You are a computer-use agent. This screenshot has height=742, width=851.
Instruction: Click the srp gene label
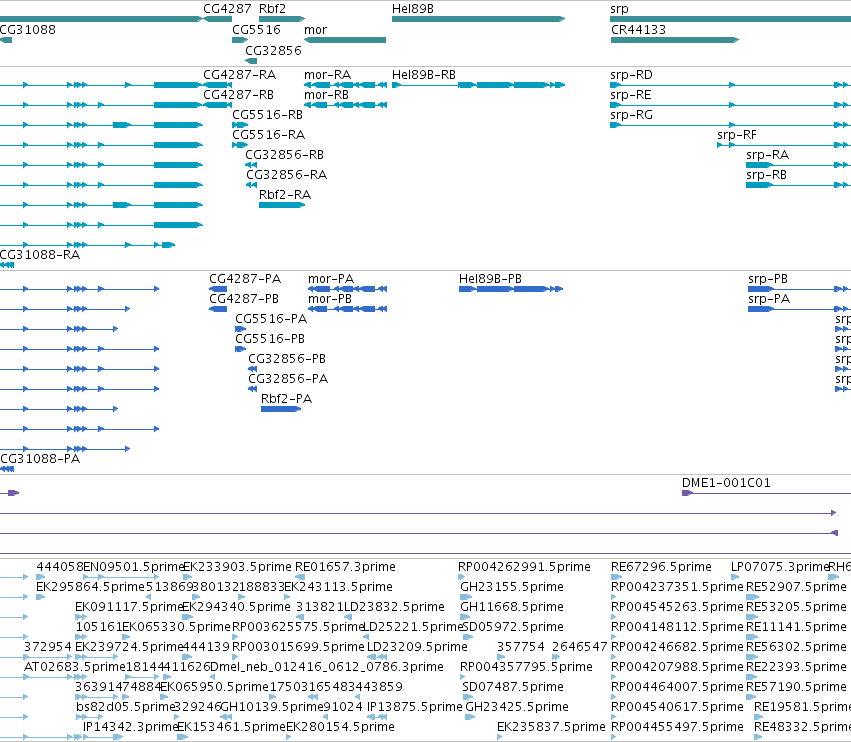tap(619, 9)
